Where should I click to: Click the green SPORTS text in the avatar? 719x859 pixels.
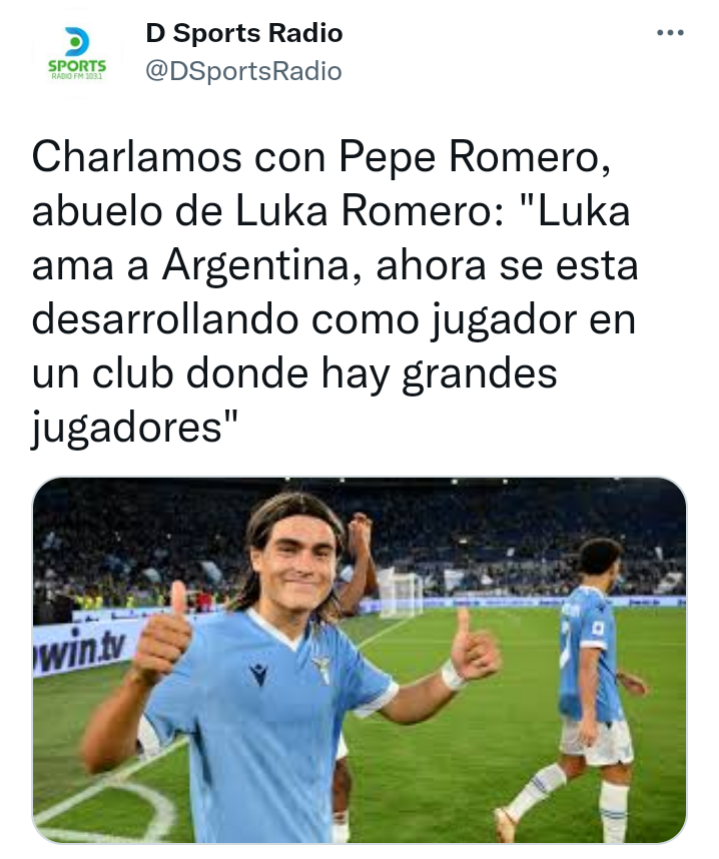77,66
